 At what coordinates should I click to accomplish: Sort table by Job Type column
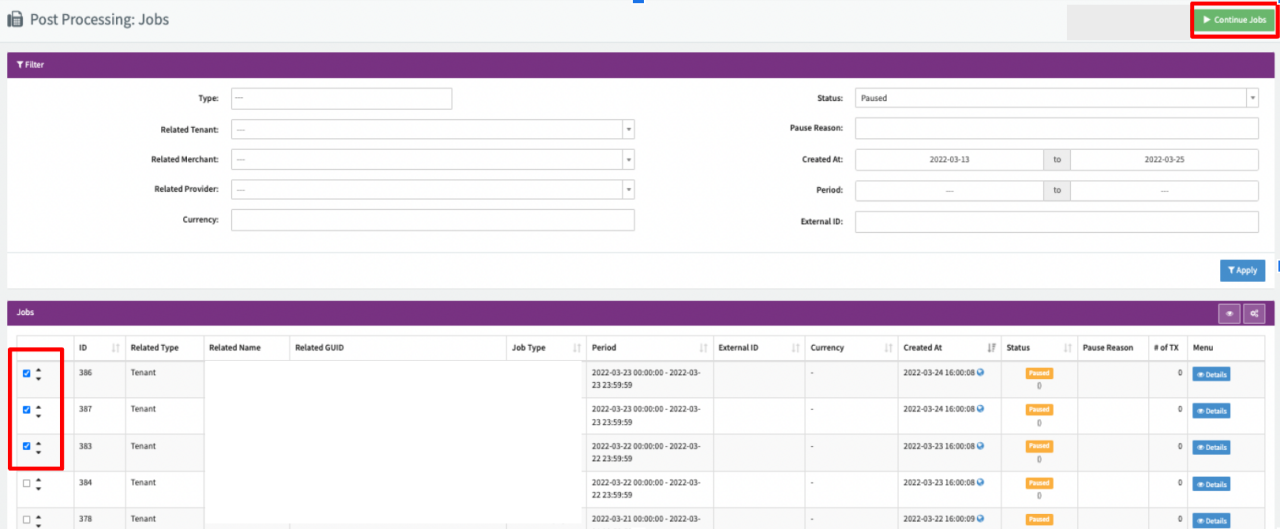[x=577, y=348]
